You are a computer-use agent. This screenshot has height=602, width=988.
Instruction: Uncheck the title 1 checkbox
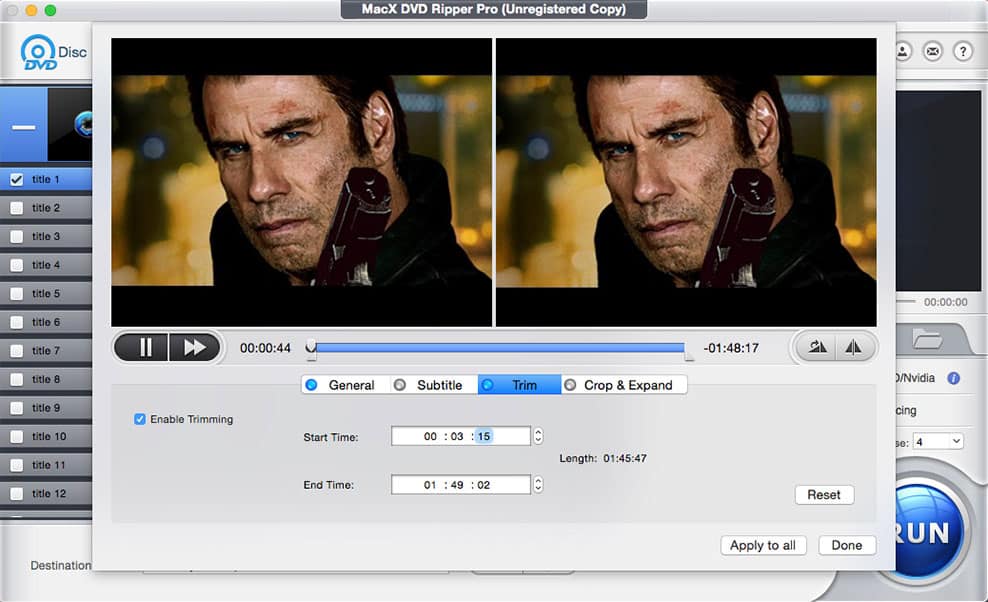point(17,180)
